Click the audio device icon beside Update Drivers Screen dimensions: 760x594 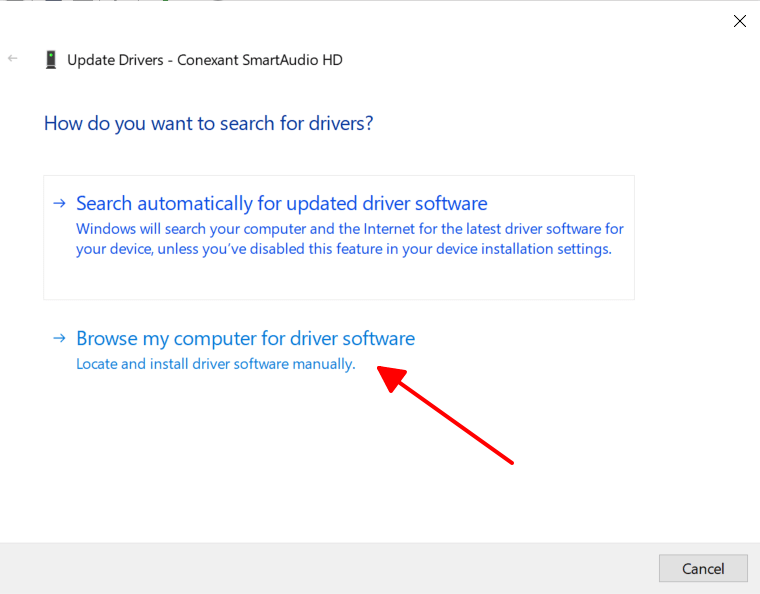pos(50,60)
